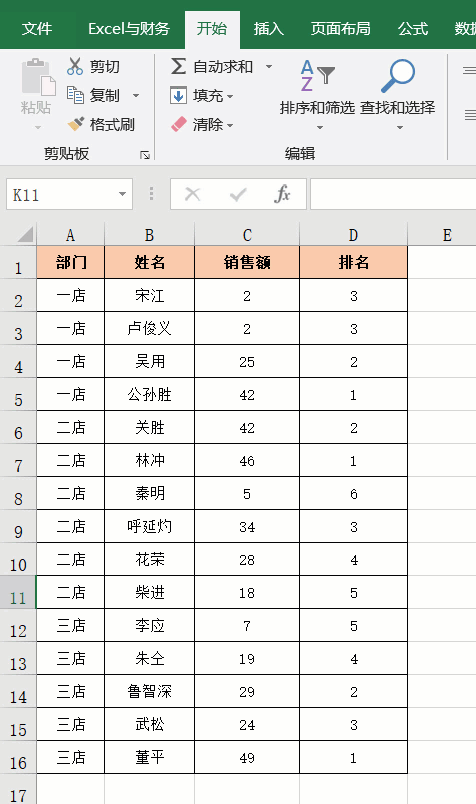Viewport: 476px width, 804px height.
Task: Select sales value 49 cell
Action: tap(247, 757)
